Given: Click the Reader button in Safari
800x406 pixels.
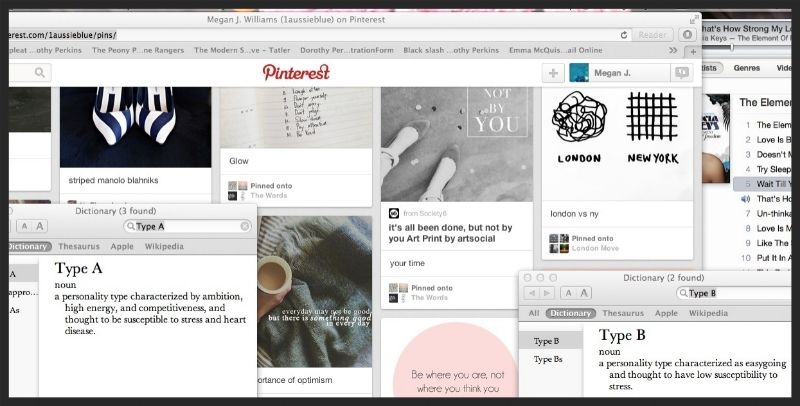Looking at the screenshot, I should coord(653,35).
